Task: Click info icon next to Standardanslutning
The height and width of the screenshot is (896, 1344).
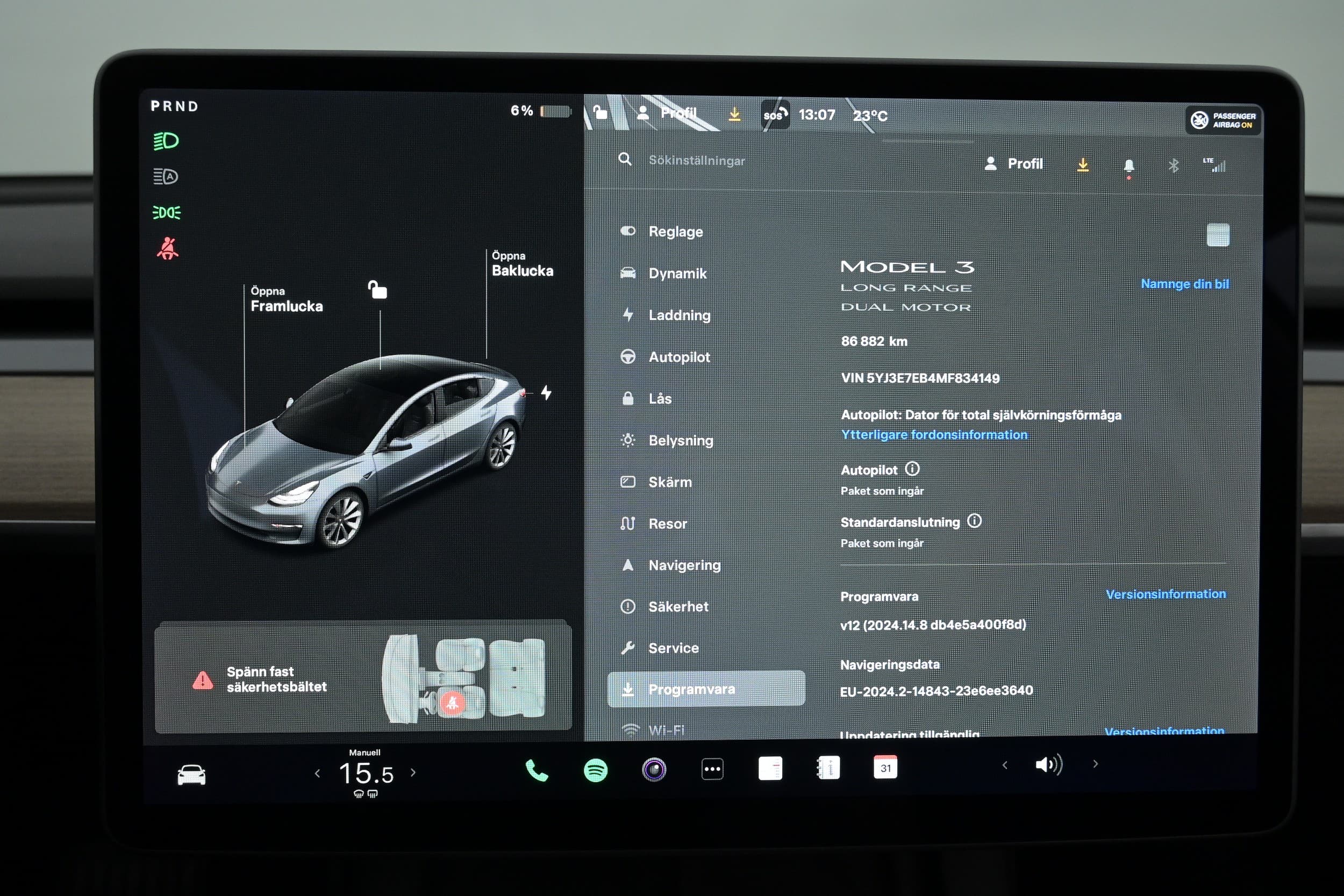Action: [x=974, y=521]
